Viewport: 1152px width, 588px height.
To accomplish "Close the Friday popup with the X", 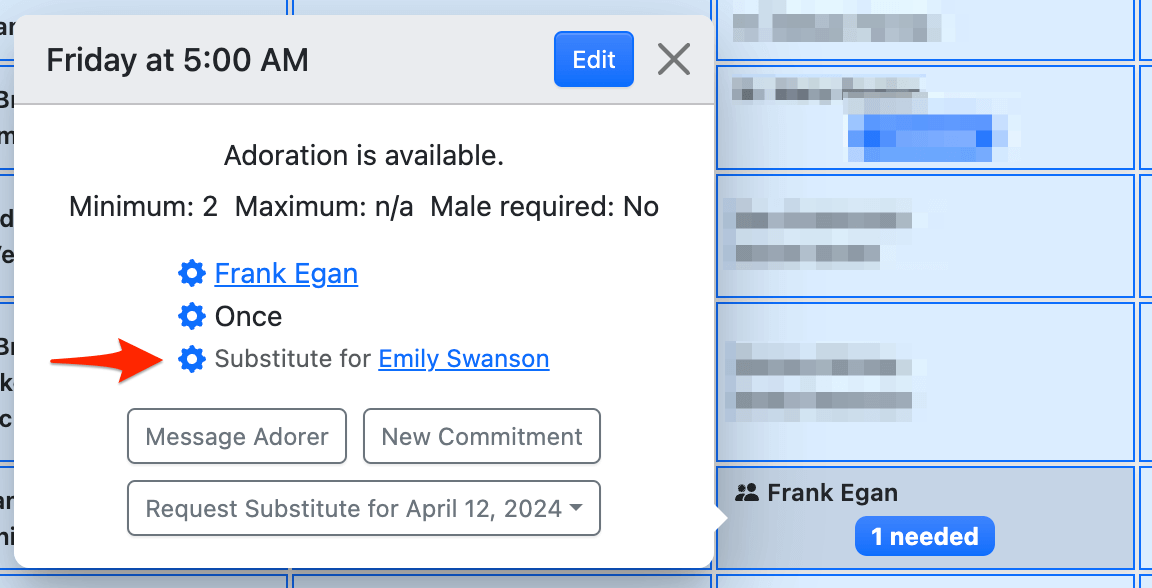I will 674,60.
